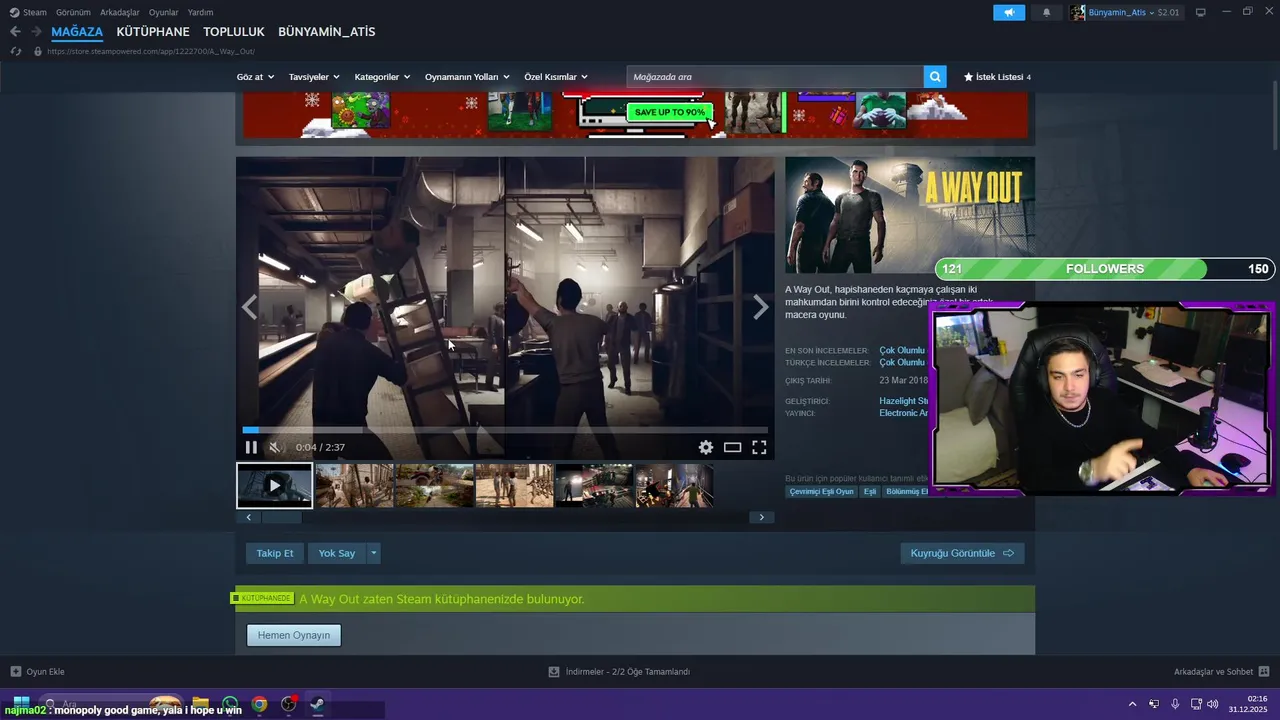Enter fullscreen video mode
The image size is (1280, 720).
[x=759, y=447]
